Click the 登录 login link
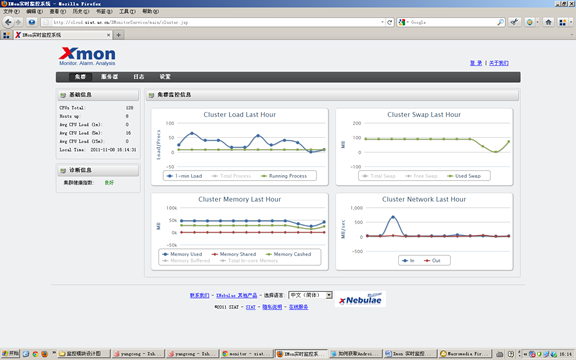The width and height of the screenshot is (576, 360). pos(476,63)
